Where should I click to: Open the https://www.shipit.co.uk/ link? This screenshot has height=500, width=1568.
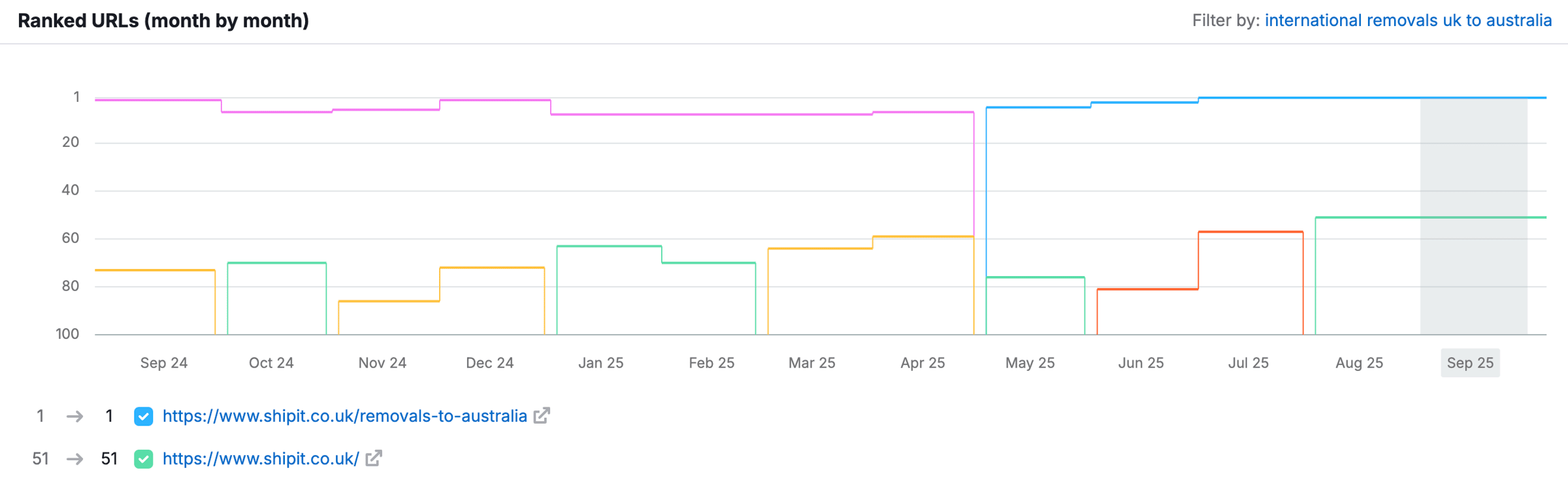click(x=261, y=459)
